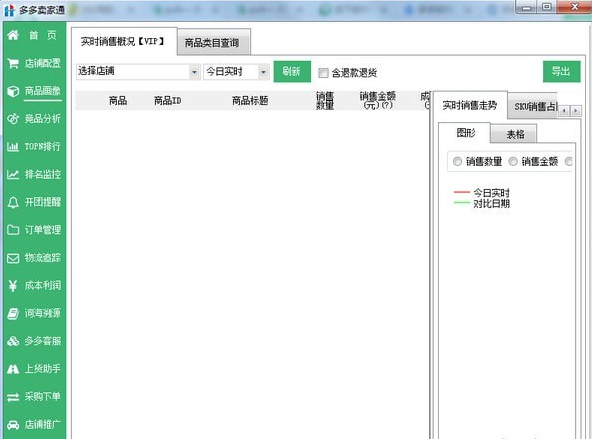Open 成本利润 yen icon
The height and width of the screenshot is (439, 592).
[13, 286]
